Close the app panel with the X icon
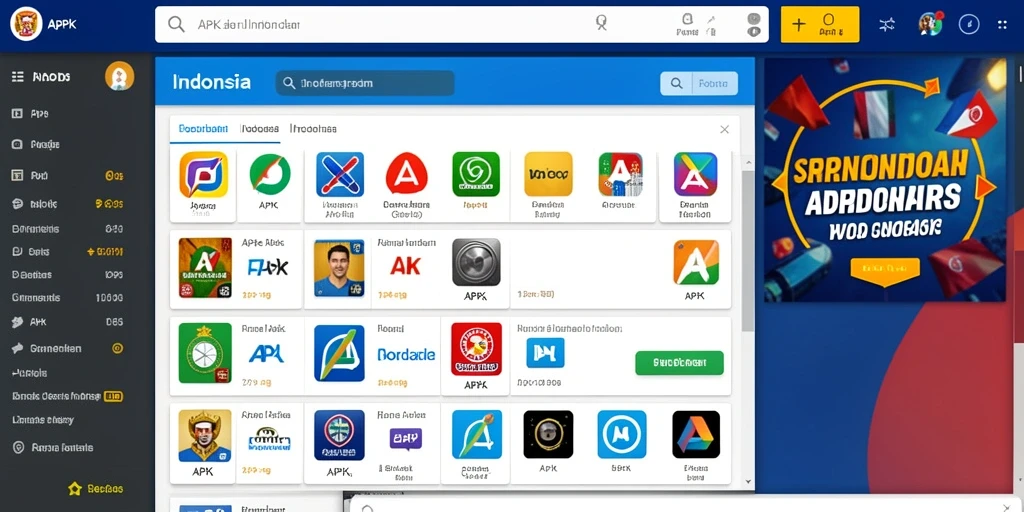 pos(724,129)
